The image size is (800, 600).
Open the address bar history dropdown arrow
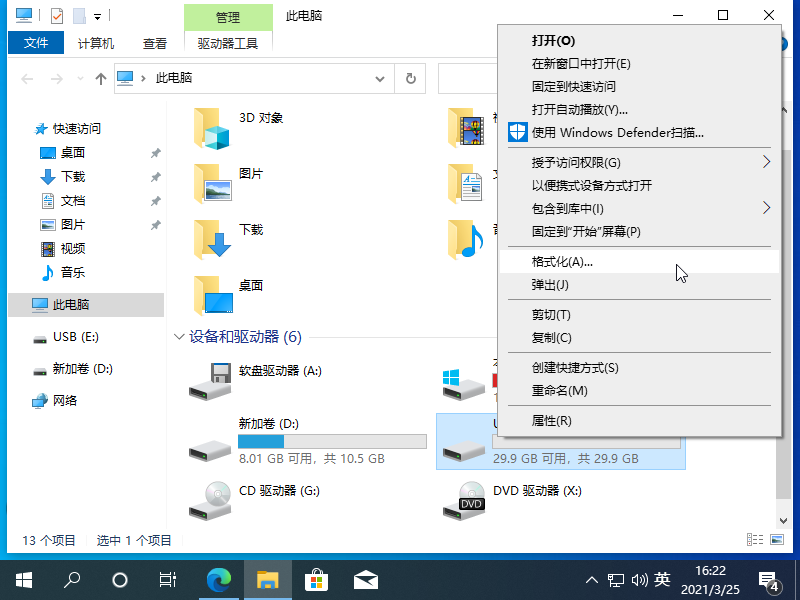[x=379, y=77]
